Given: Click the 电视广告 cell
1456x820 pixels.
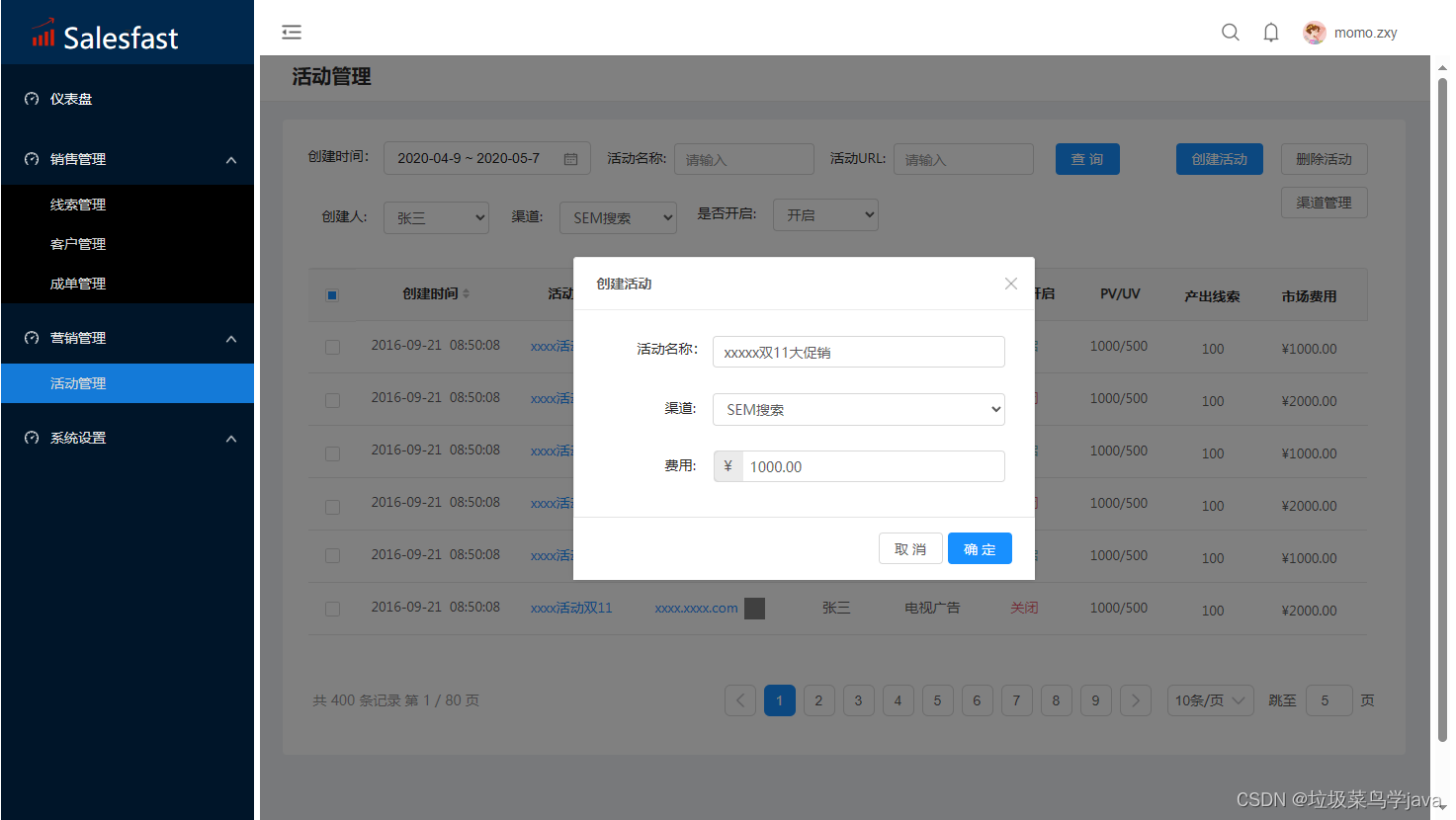Looking at the screenshot, I should [x=932, y=608].
